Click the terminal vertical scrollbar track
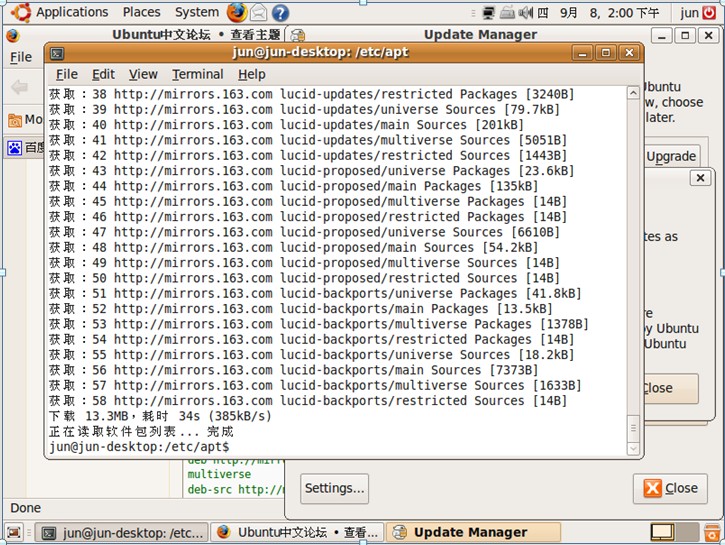Image resolution: width=725 pixels, height=545 pixels. point(633,250)
